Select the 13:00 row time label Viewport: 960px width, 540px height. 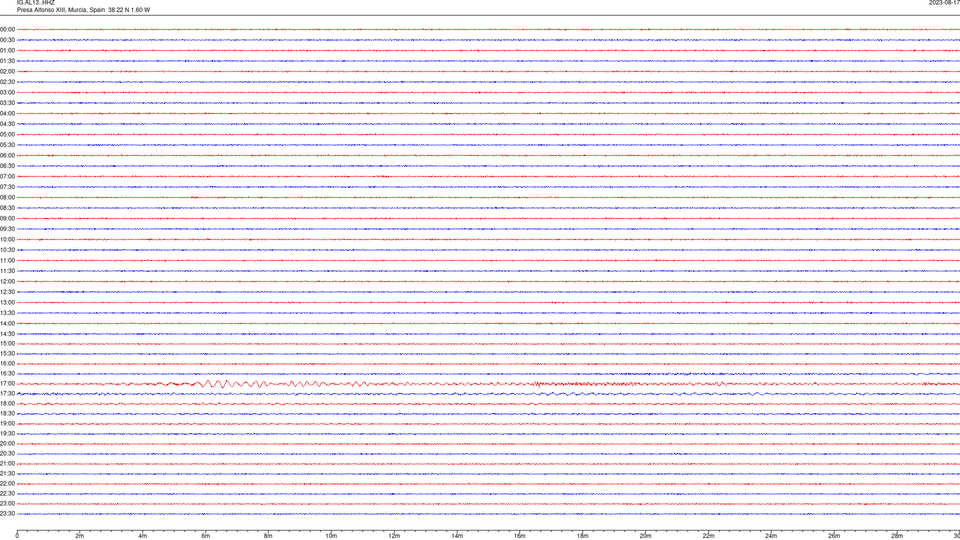point(7,302)
